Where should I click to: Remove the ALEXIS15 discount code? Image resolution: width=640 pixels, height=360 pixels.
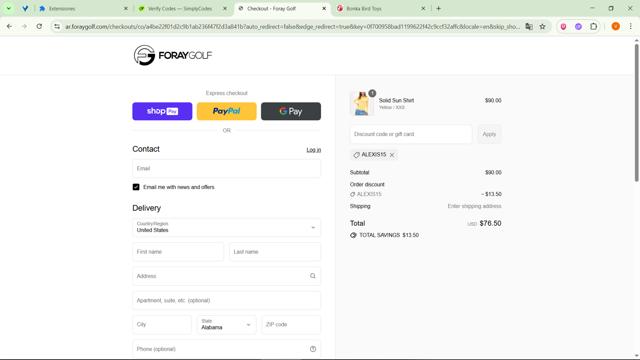(x=392, y=155)
